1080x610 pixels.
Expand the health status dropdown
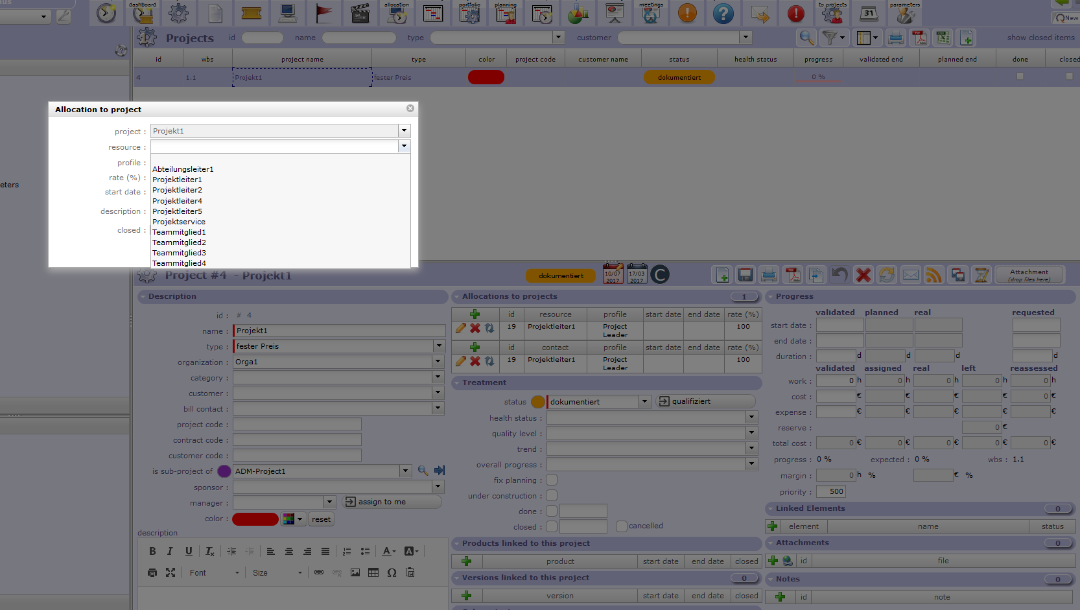tap(751, 418)
